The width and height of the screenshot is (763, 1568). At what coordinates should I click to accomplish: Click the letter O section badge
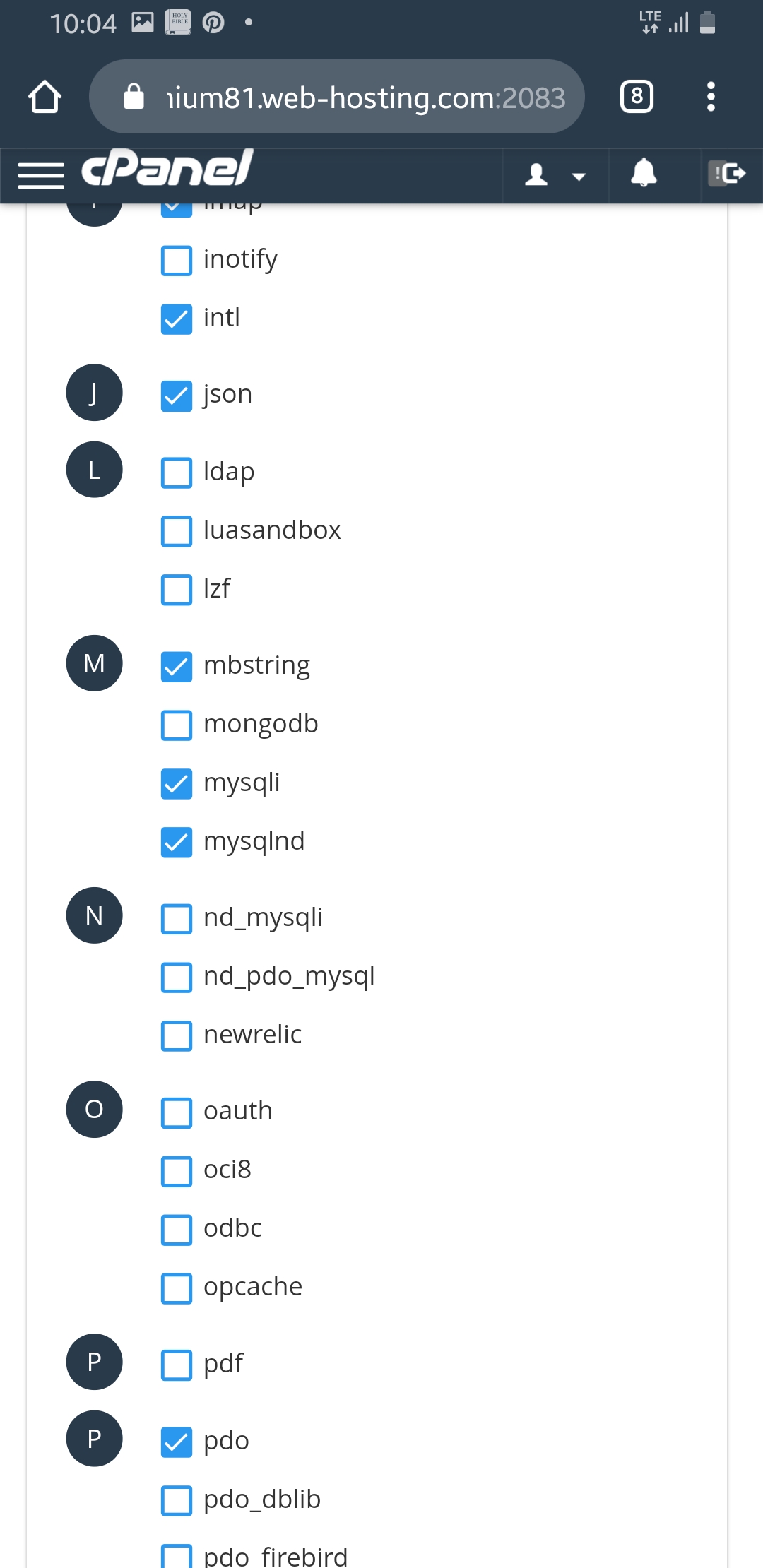[x=94, y=1109]
